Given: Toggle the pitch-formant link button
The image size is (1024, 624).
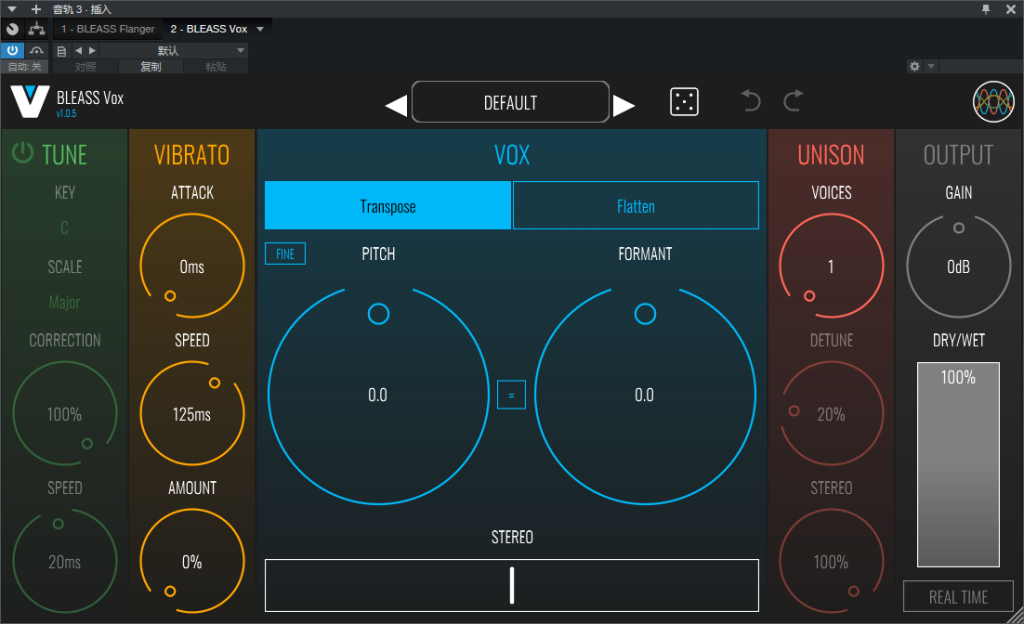Looking at the screenshot, I should pyautogui.click(x=511, y=395).
